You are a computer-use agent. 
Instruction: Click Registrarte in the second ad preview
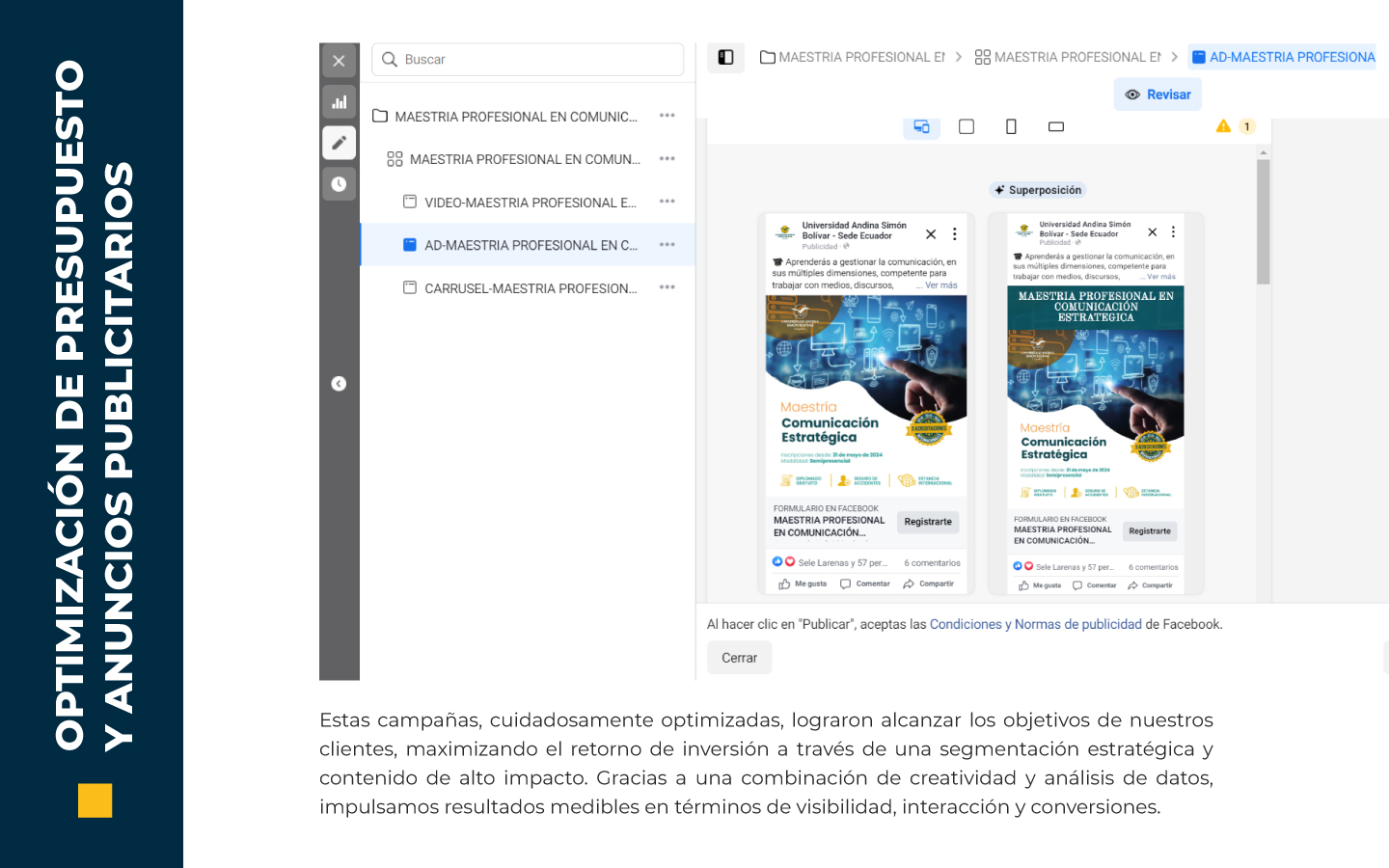pos(1150,531)
